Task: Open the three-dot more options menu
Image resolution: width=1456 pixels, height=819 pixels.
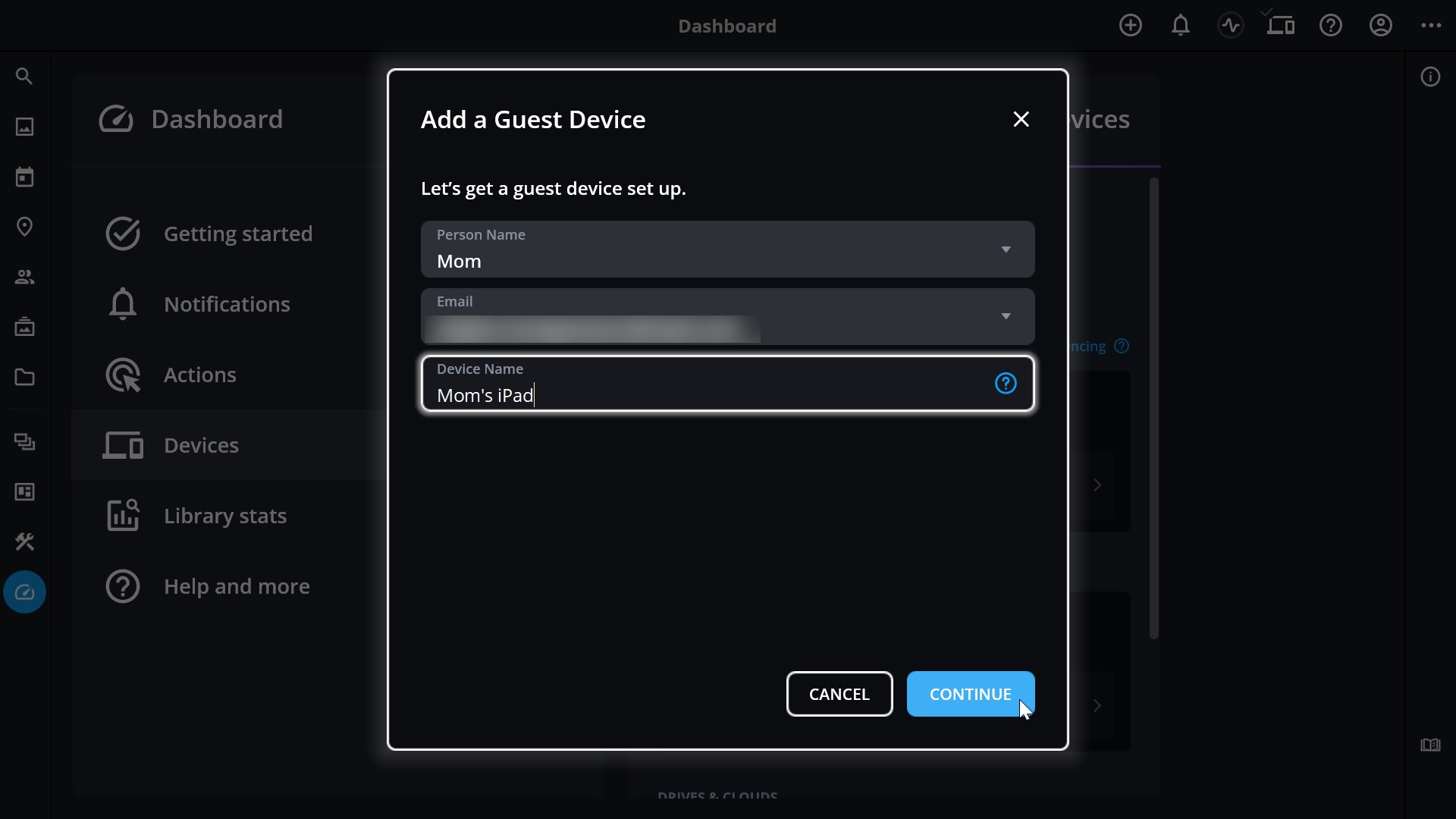Action: coord(1431,26)
